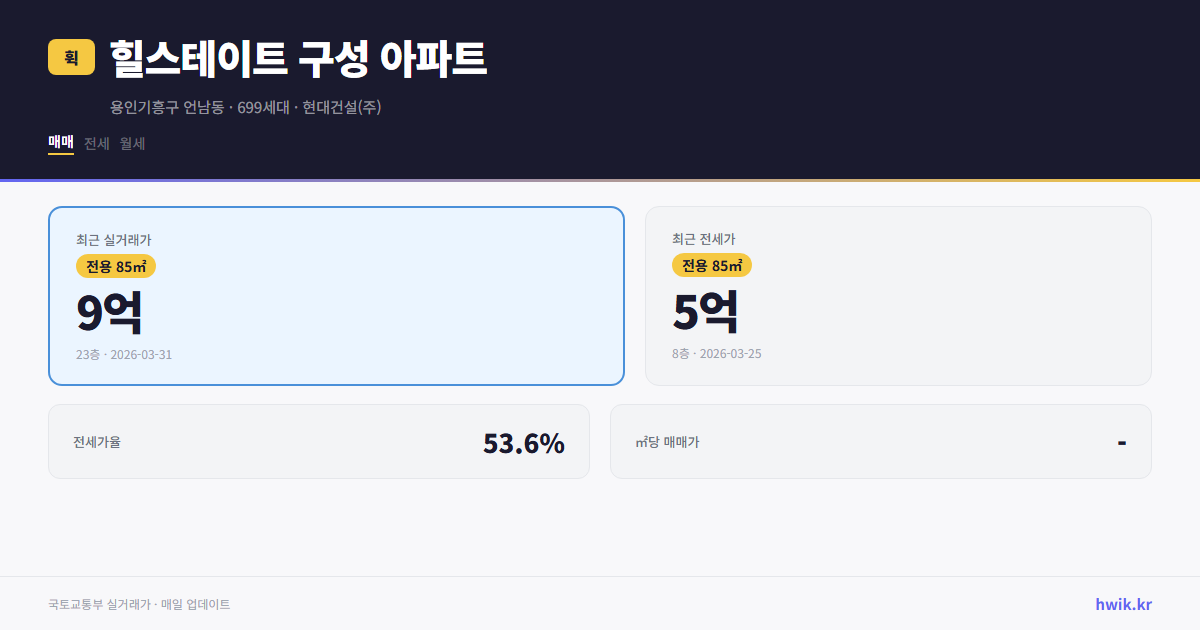Click the 9억 price value
The height and width of the screenshot is (630, 1200).
(109, 311)
